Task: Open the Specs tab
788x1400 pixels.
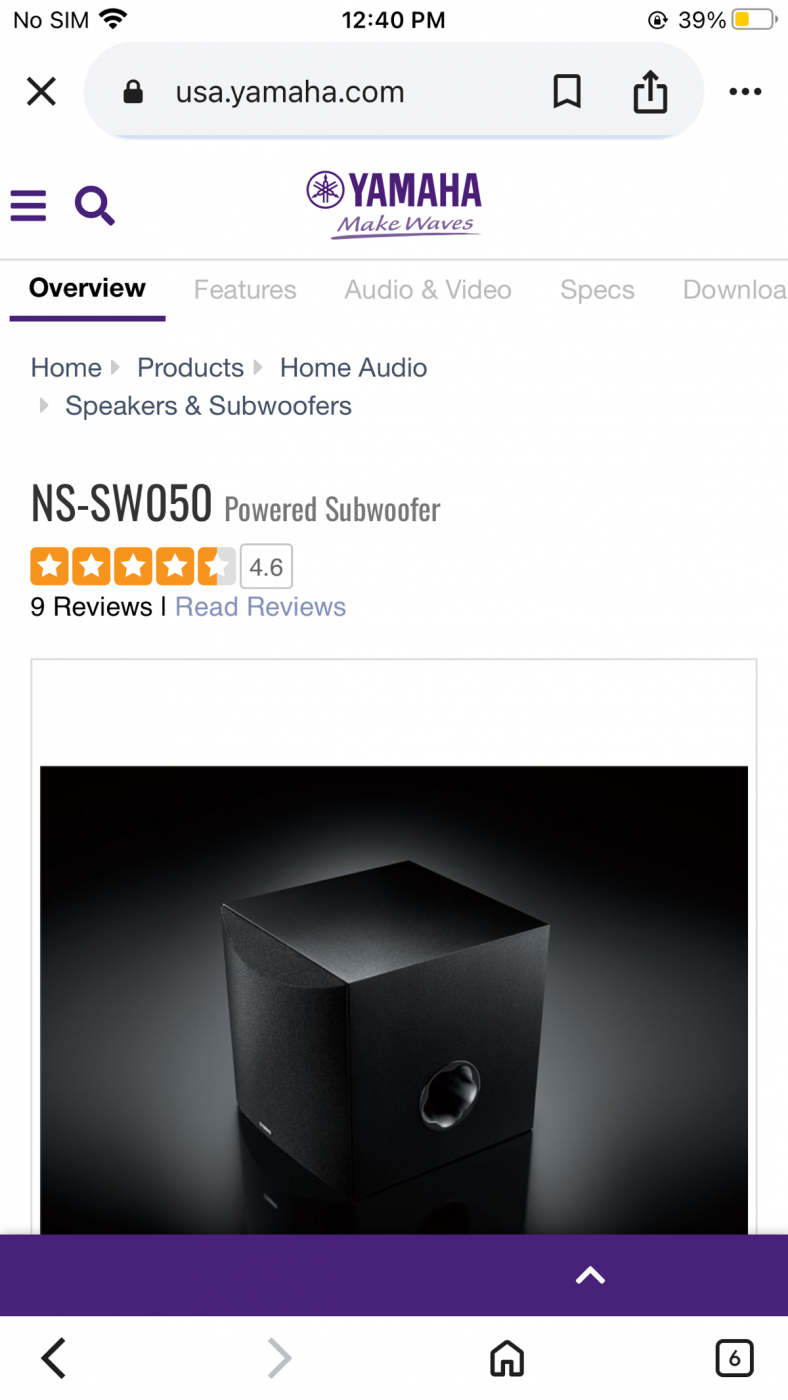Action: (x=597, y=290)
